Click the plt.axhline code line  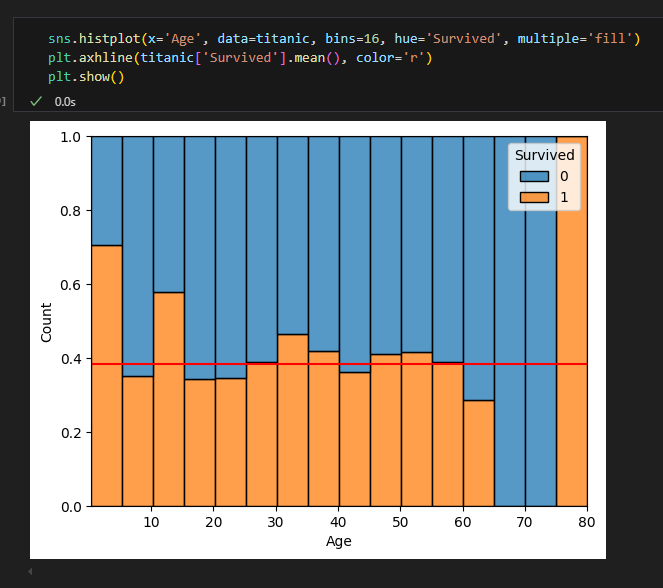click(x=240, y=58)
